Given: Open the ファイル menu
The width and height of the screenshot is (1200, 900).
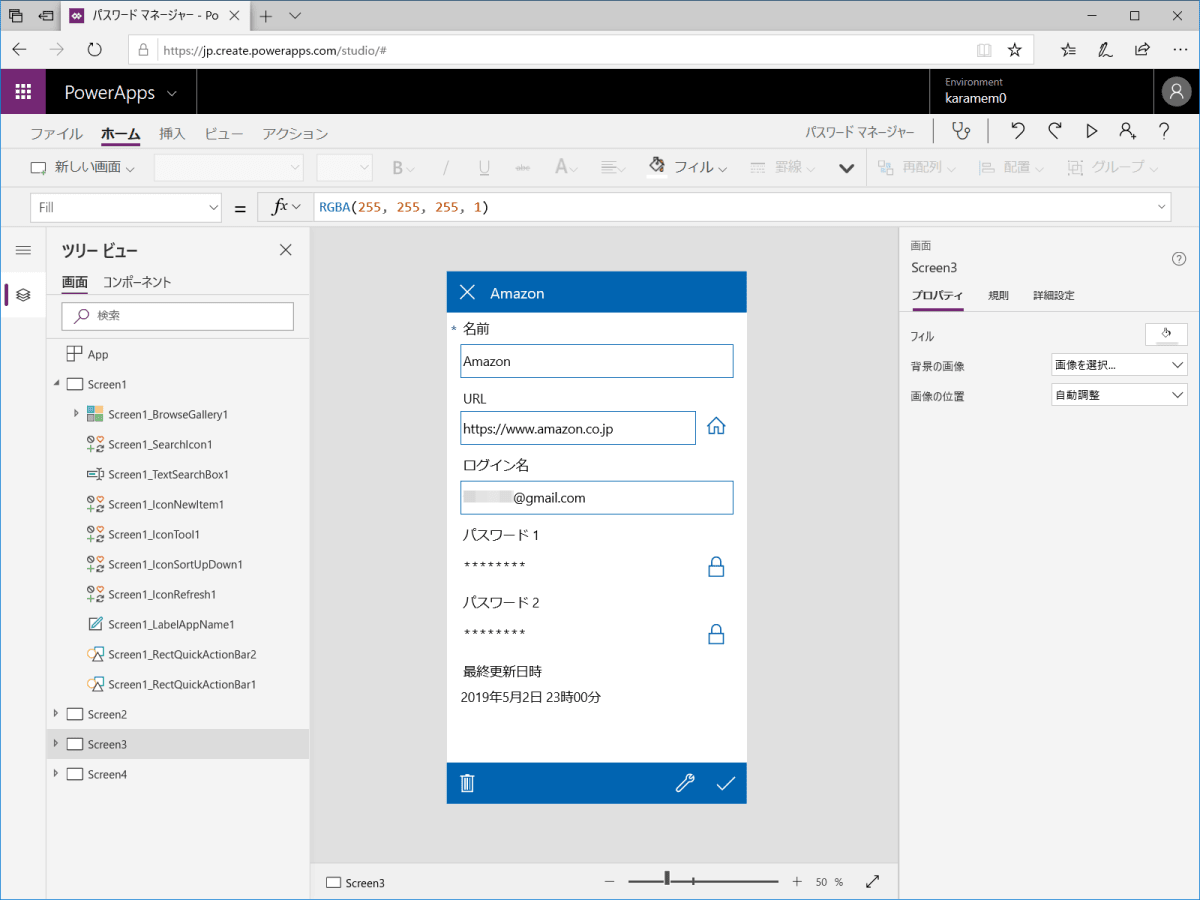Looking at the screenshot, I should 56,134.
